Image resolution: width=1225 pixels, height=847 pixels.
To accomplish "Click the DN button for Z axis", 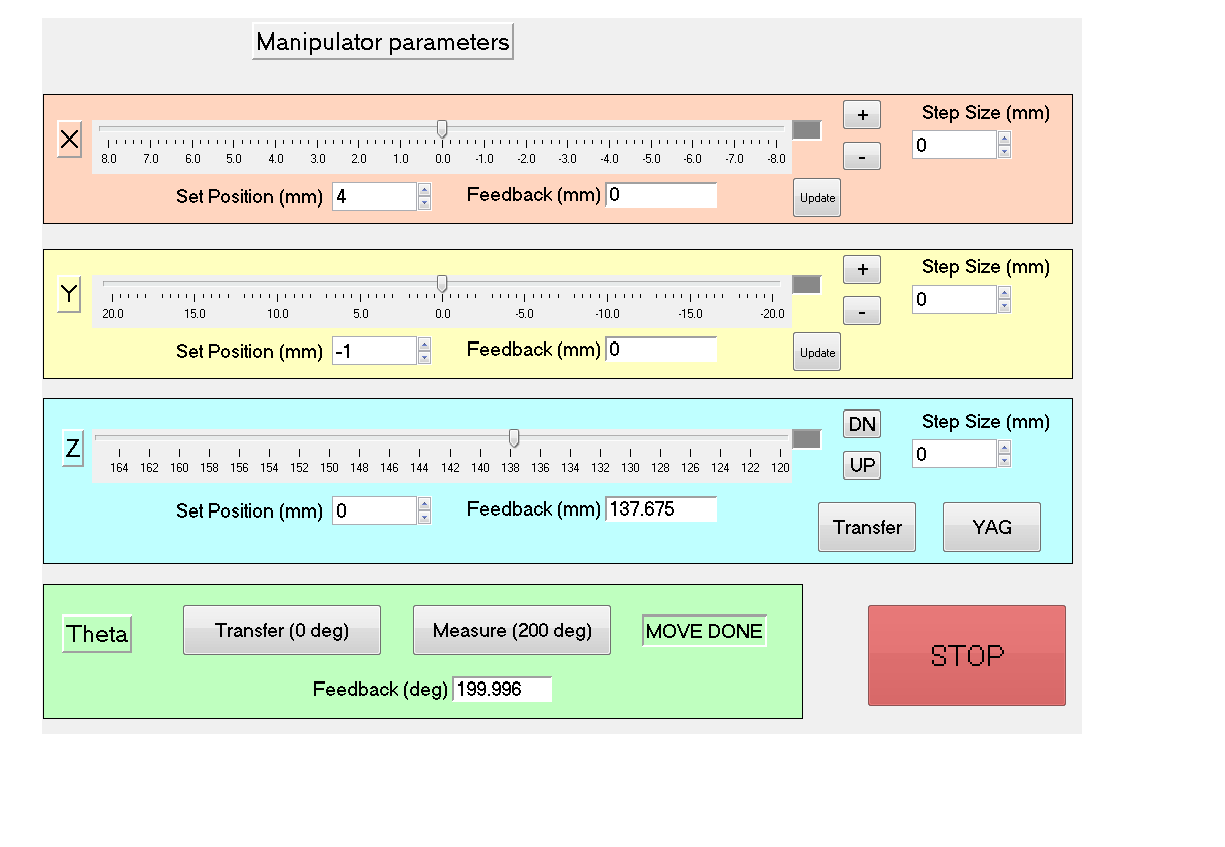I will coord(861,424).
